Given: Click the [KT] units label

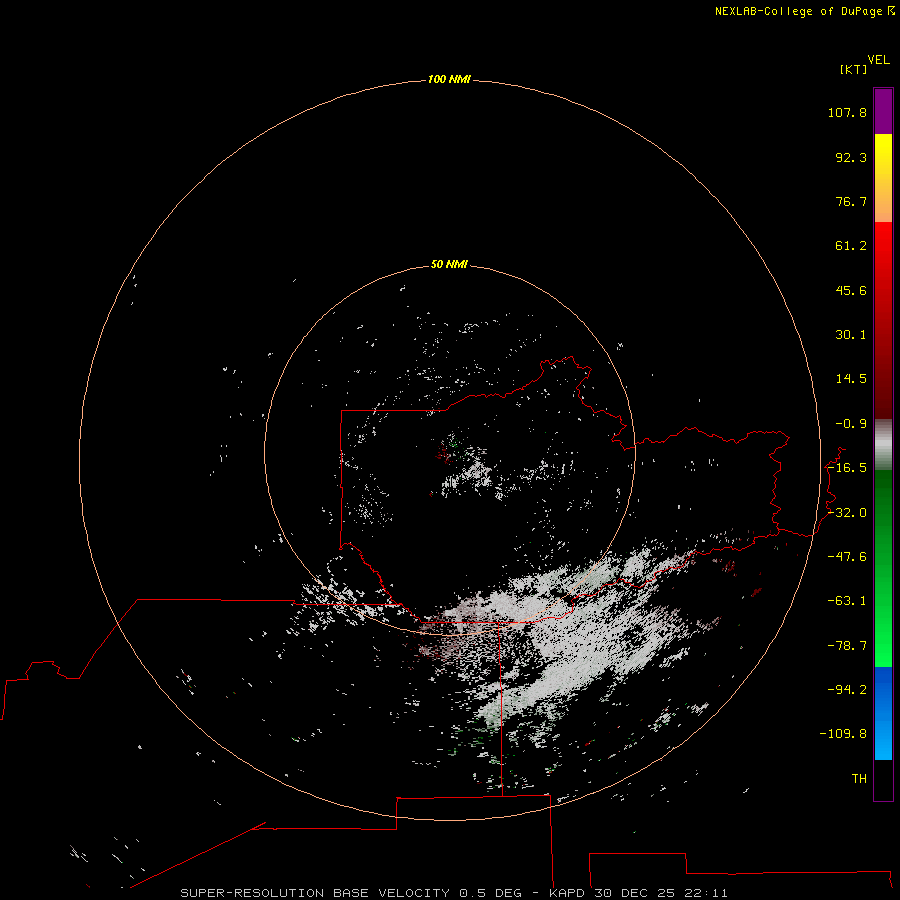Looking at the screenshot, I should [x=854, y=69].
